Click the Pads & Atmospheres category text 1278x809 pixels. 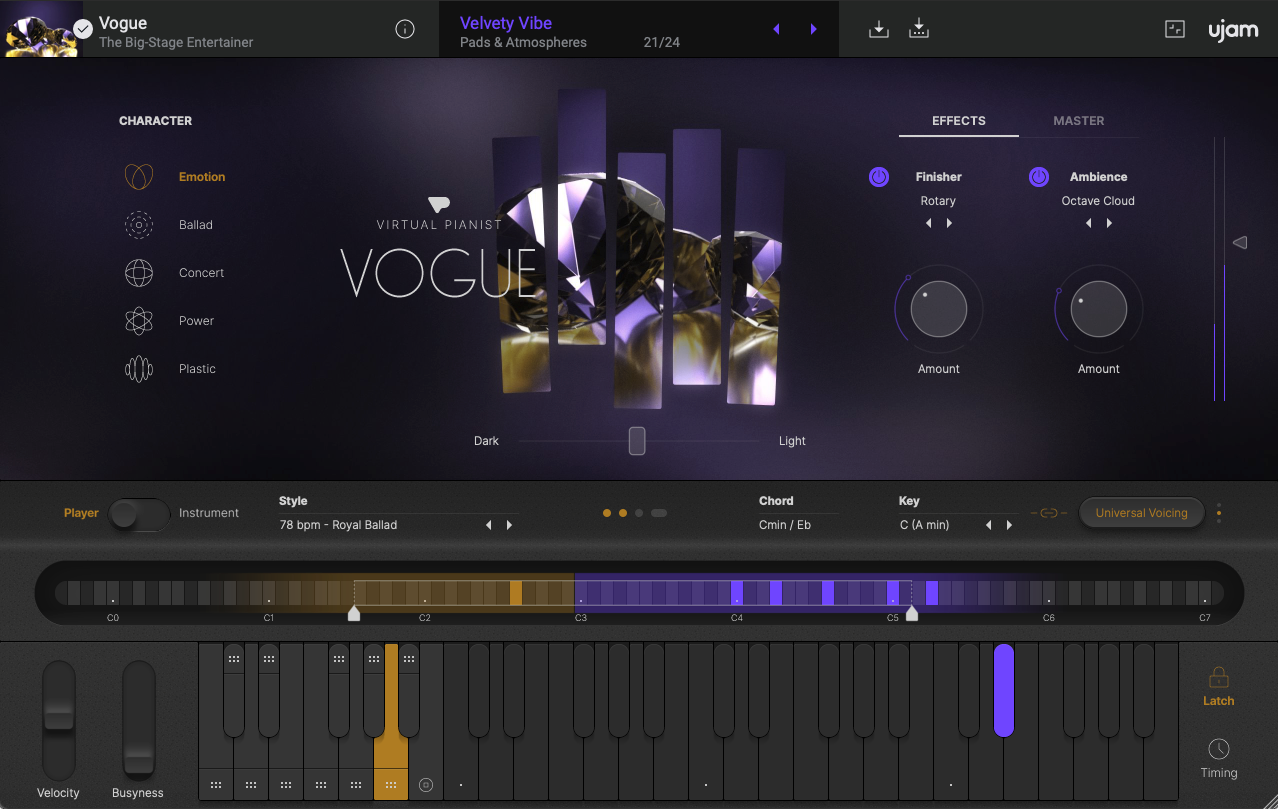523,43
